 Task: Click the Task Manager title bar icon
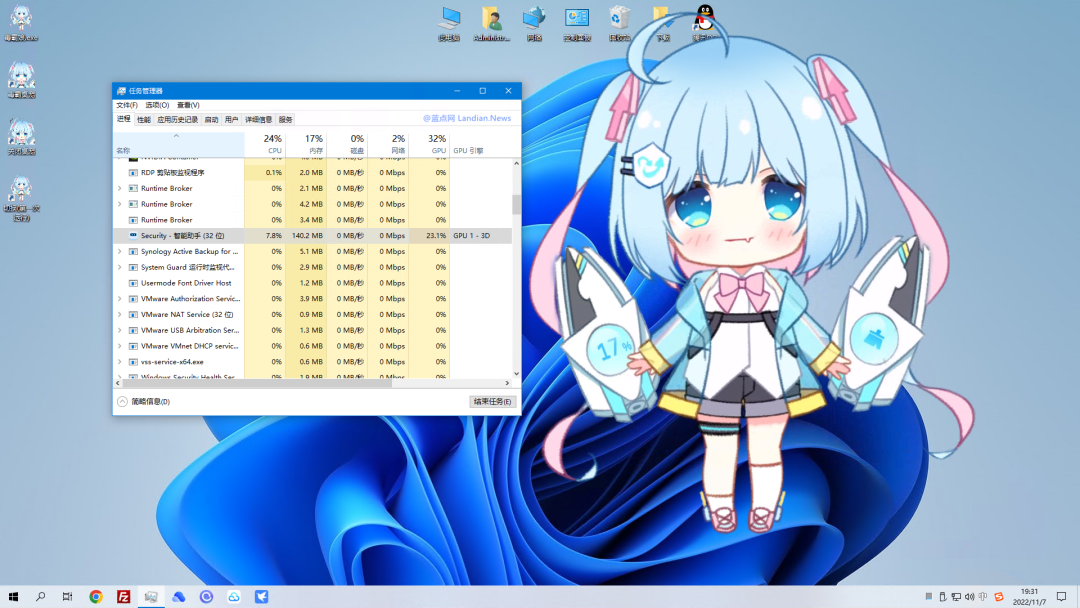click(x=121, y=91)
